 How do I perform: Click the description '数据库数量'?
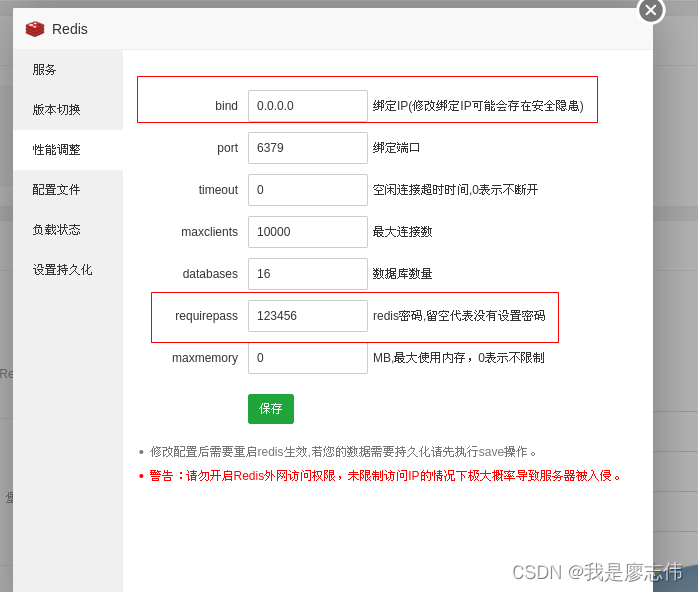tap(402, 274)
